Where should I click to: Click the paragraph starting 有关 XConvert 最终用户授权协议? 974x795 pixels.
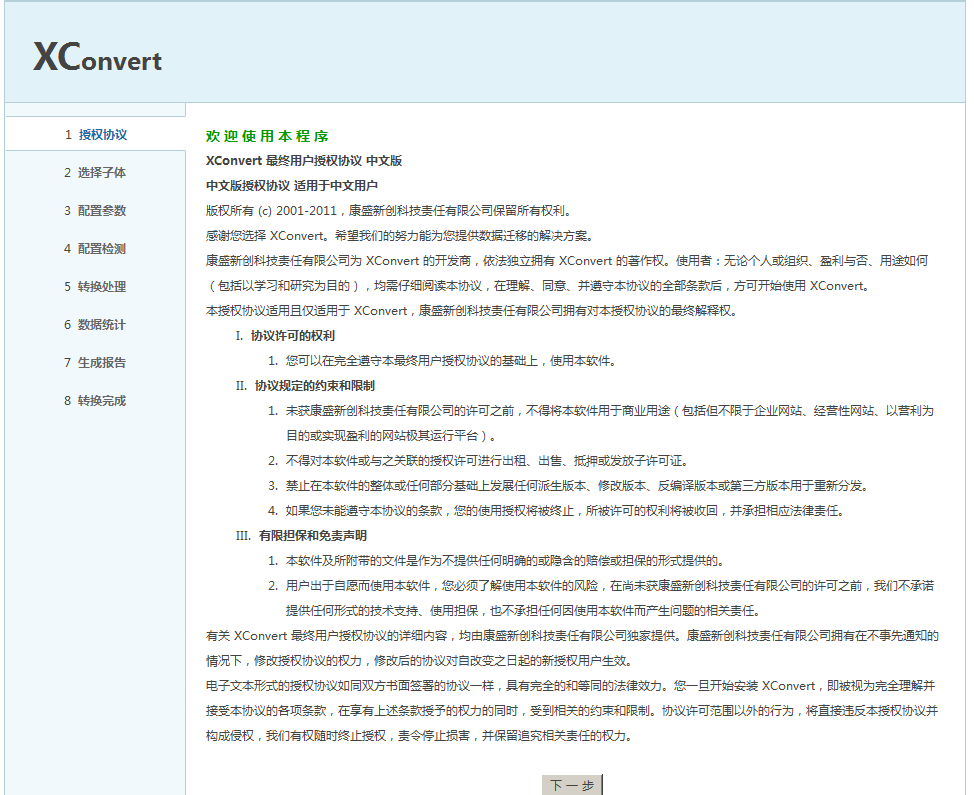click(x=572, y=648)
